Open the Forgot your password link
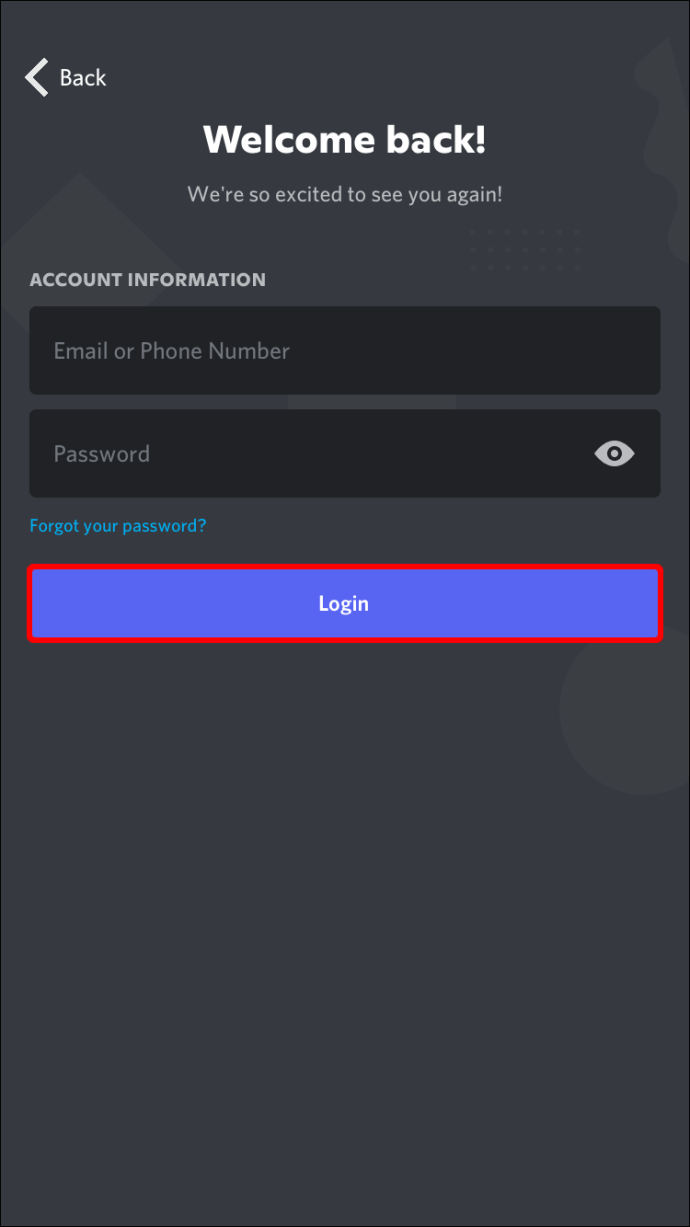 (118, 525)
